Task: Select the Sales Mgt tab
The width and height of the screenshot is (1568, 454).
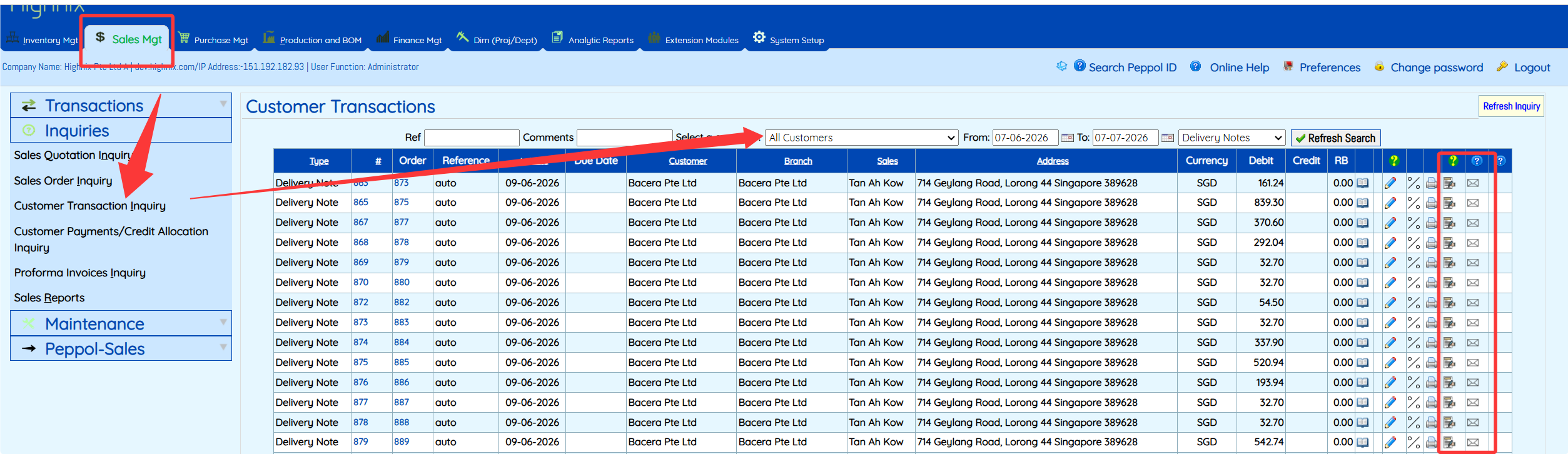Action: point(128,39)
